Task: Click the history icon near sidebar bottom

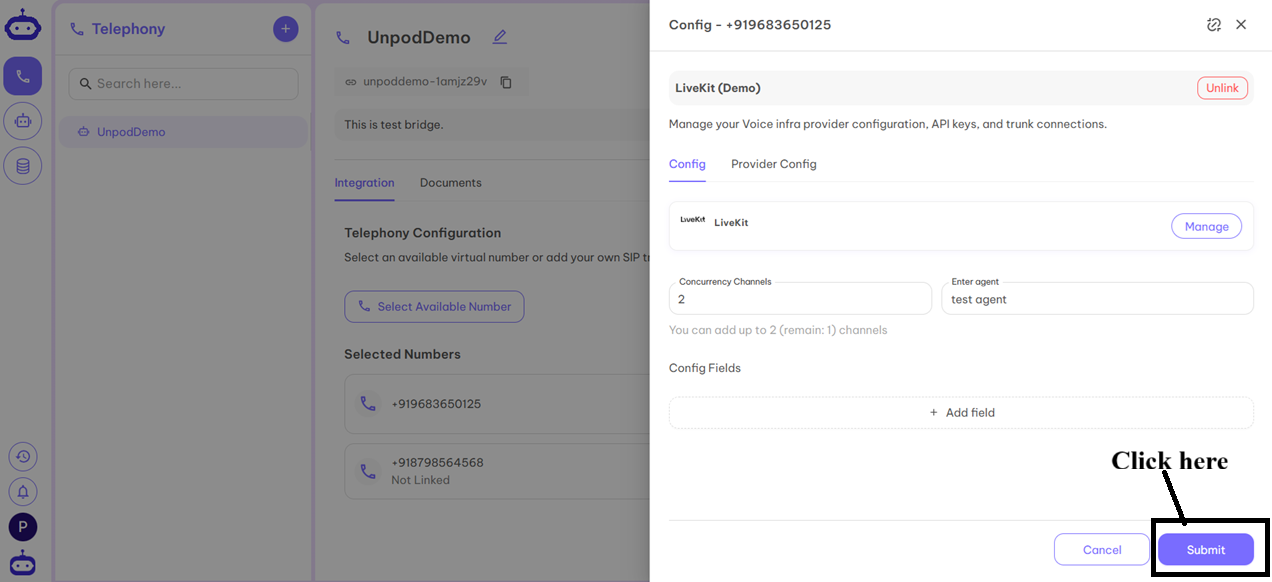Action: pos(22,456)
